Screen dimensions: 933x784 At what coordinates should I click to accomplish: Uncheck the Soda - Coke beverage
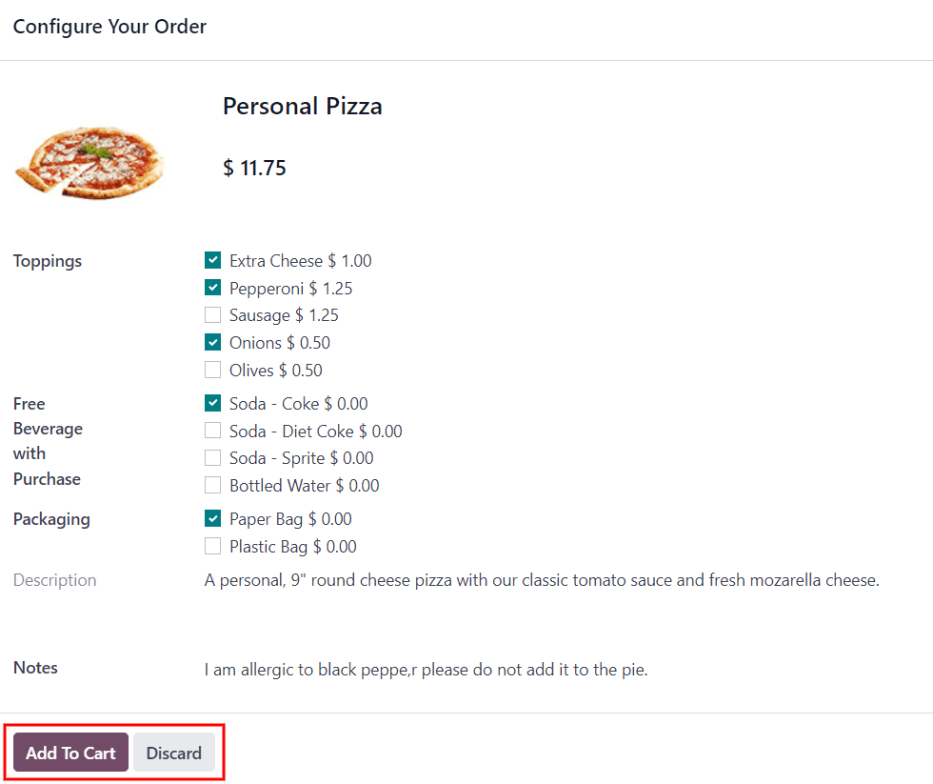(x=212, y=403)
